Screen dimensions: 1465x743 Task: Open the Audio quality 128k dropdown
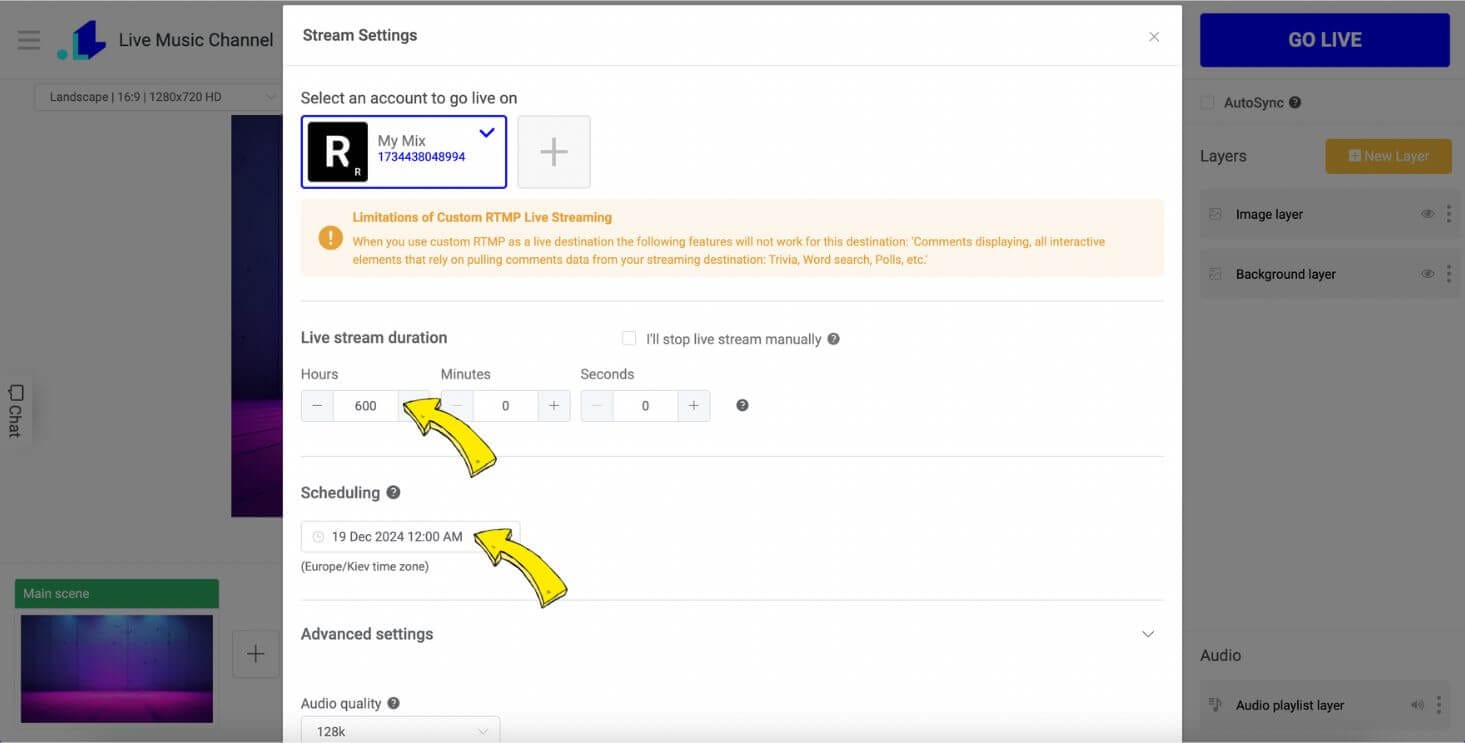[400, 731]
